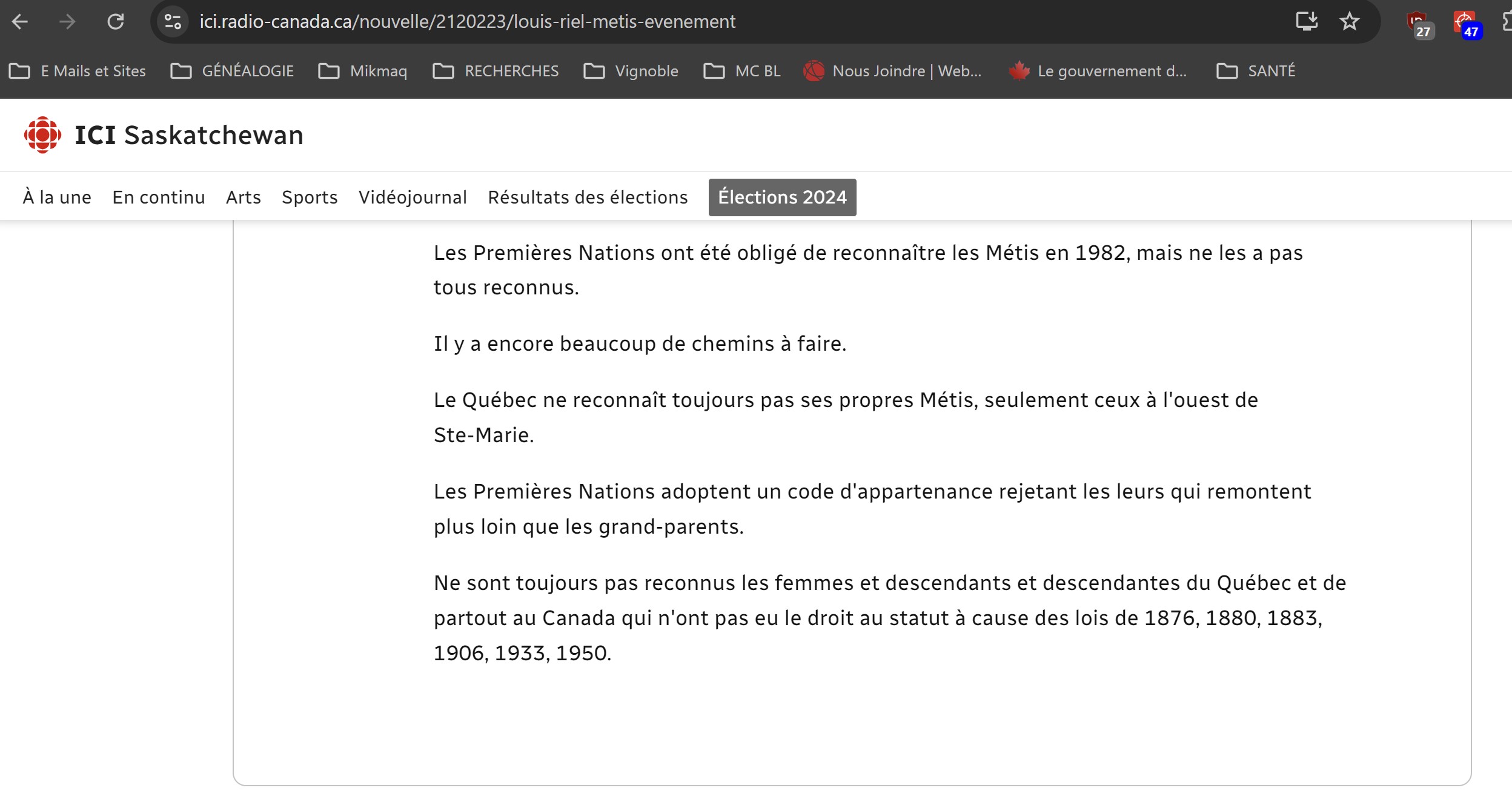Screen dimensions: 1512x802
Task: Open the SANTÉ bookmarks folder
Action: pyautogui.click(x=1256, y=71)
